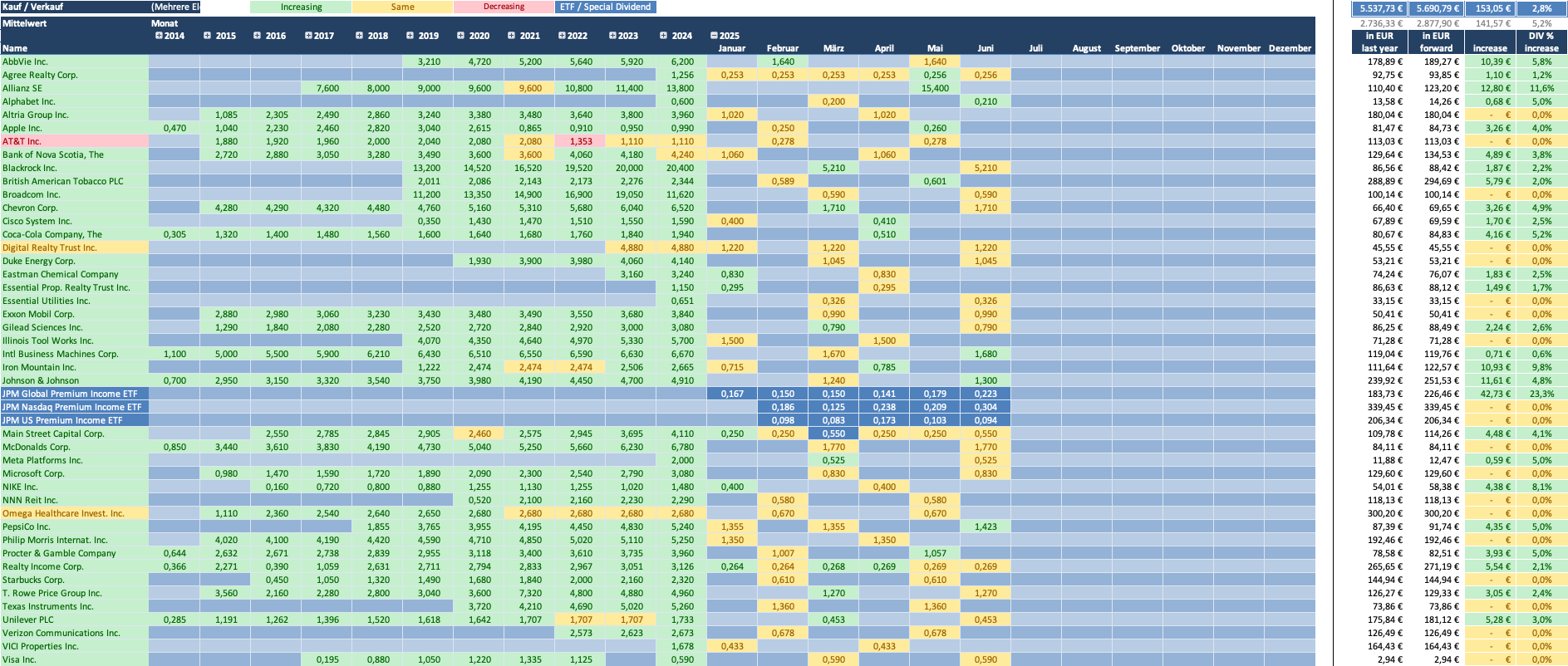Select the yellow Same legend cell
This screenshot has width=1568, height=666.
tap(402, 7)
